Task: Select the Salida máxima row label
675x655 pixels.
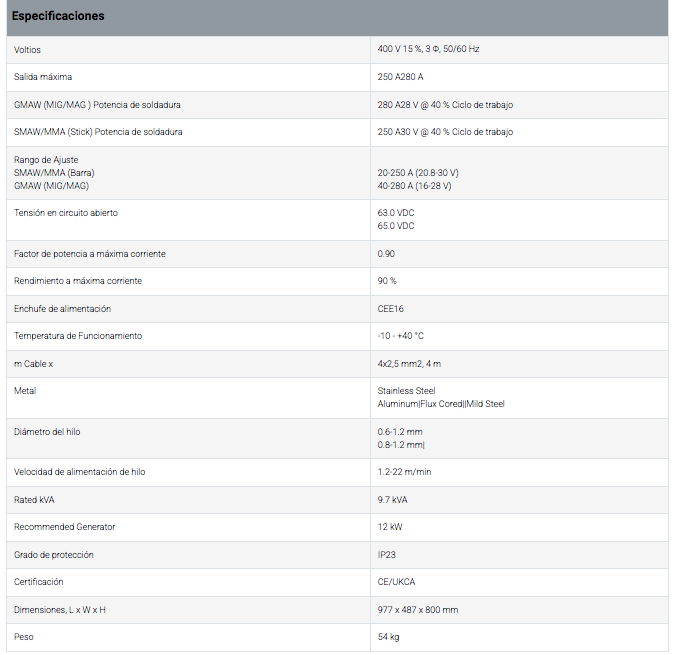Action: click(43, 77)
